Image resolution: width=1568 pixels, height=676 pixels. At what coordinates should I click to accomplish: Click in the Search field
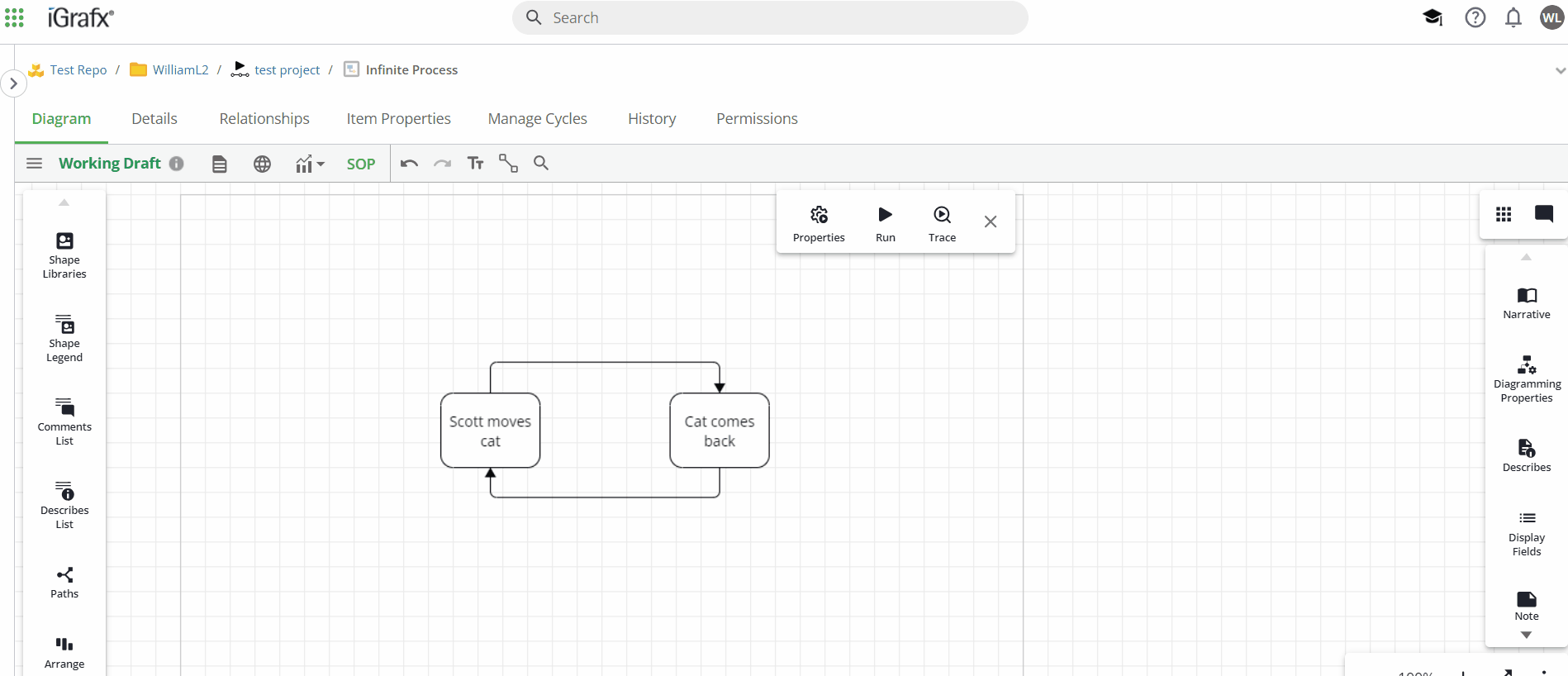pyautogui.click(x=768, y=18)
